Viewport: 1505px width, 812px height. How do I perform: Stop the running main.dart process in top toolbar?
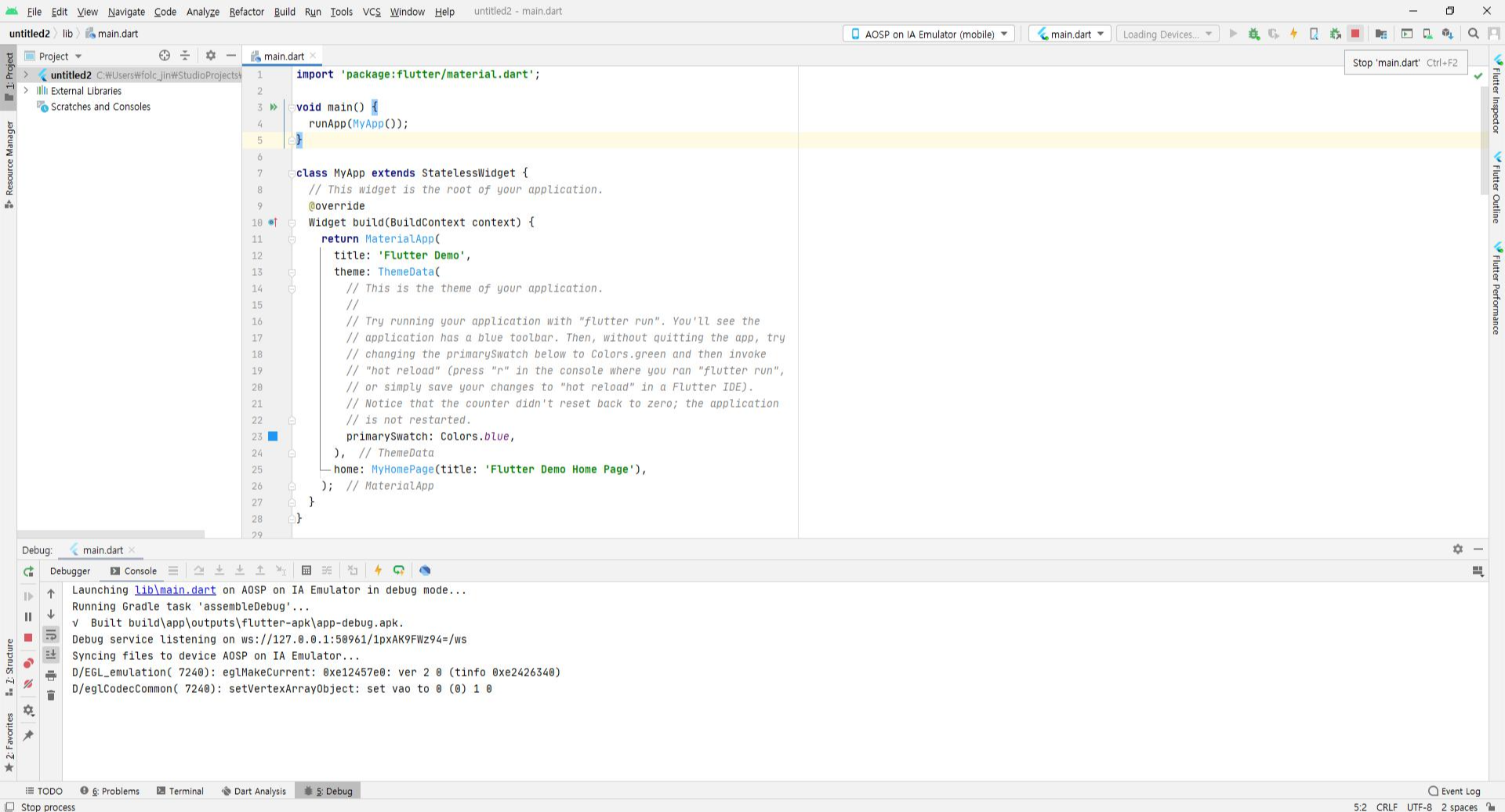[x=1355, y=34]
